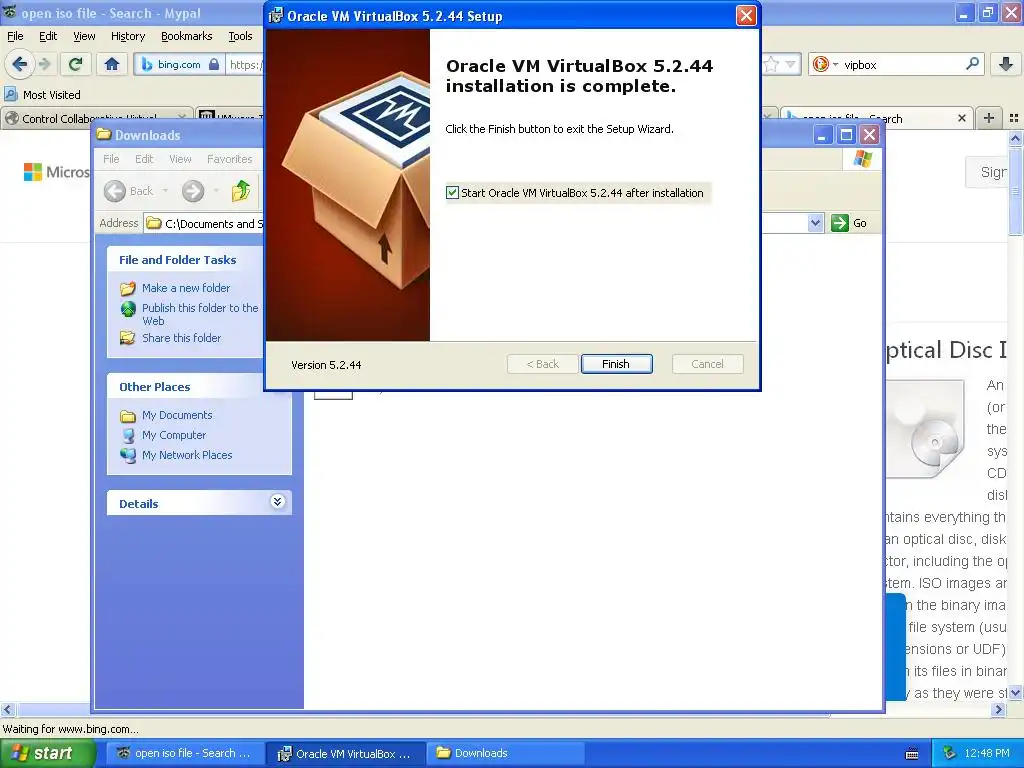The image size is (1024, 768).
Task: Reload the page in Mypal browser
Action: pyautogui.click(x=75, y=64)
